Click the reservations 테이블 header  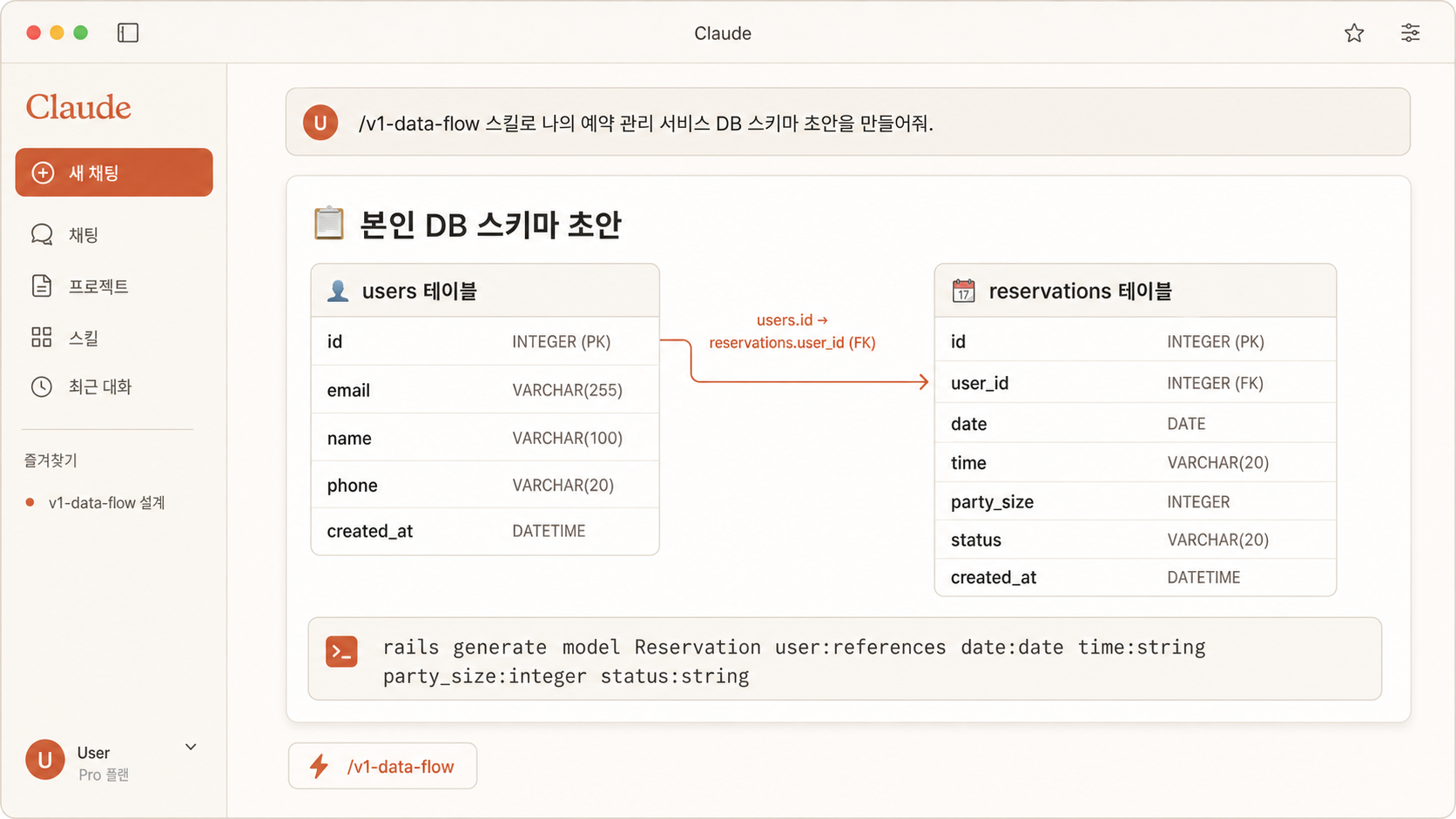(x=1136, y=291)
